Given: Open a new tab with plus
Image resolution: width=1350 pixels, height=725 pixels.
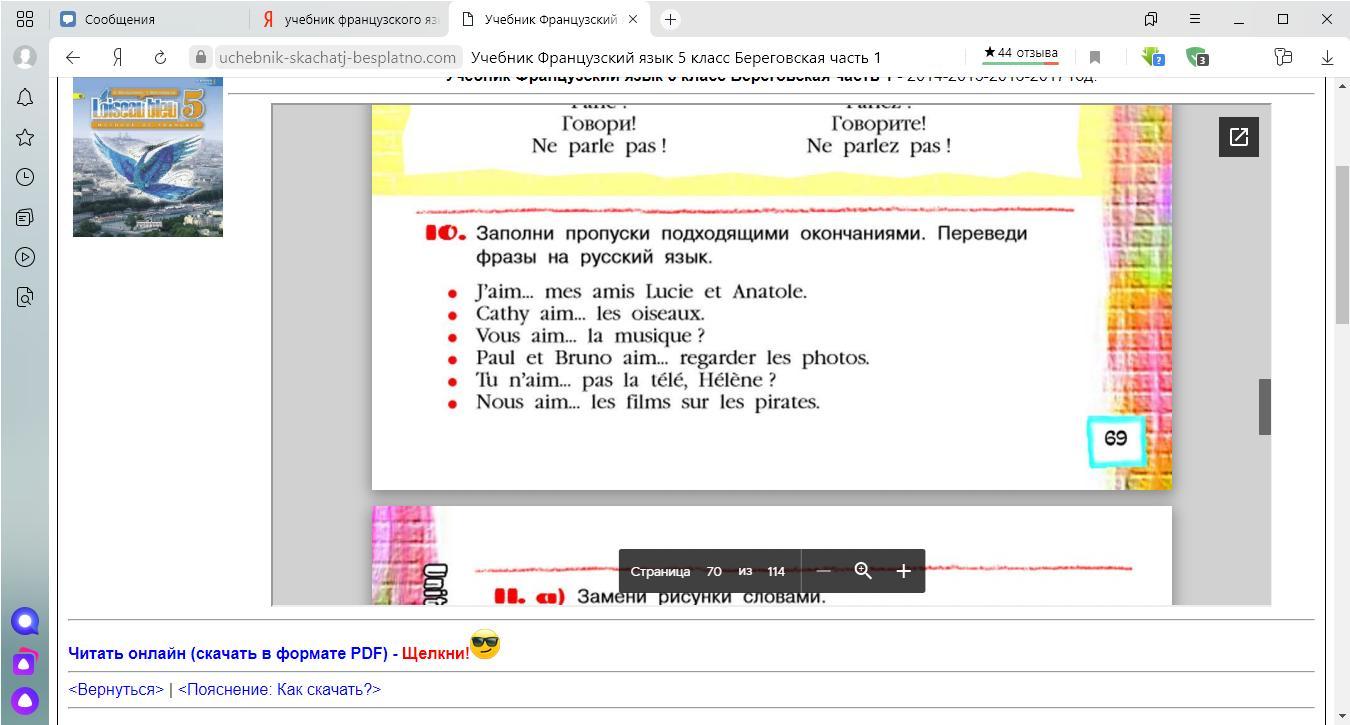Looking at the screenshot, I should (670, 19).
